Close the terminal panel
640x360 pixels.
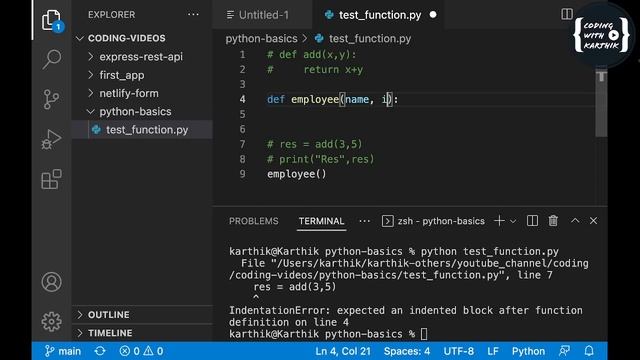tap(593, 221)
